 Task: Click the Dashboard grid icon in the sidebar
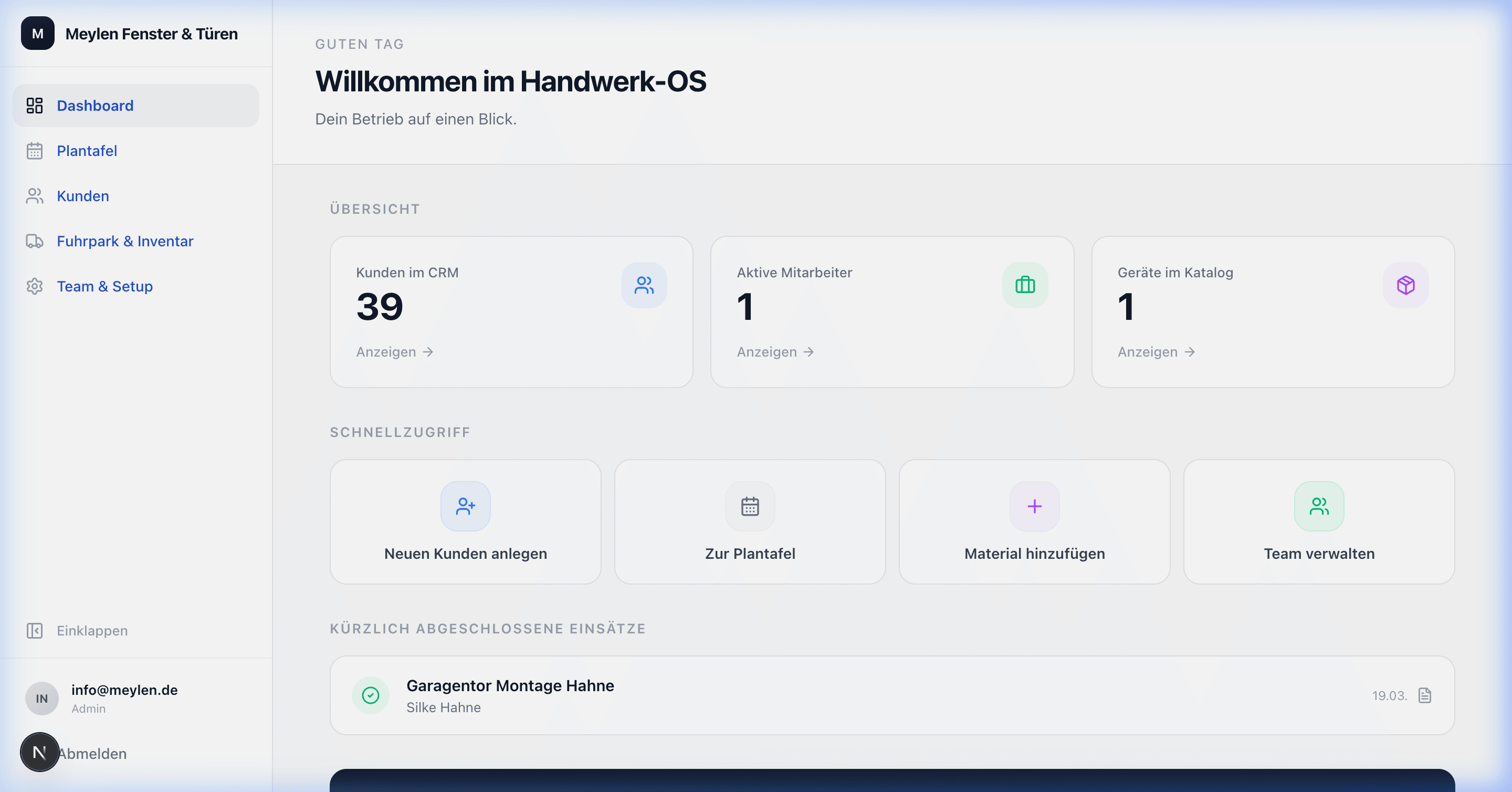pyautogui.click(x=35, y=105)
